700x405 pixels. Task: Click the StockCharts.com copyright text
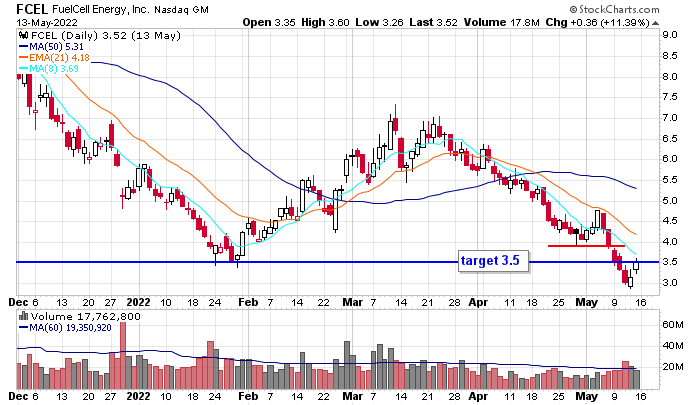(x=614, y=9)
